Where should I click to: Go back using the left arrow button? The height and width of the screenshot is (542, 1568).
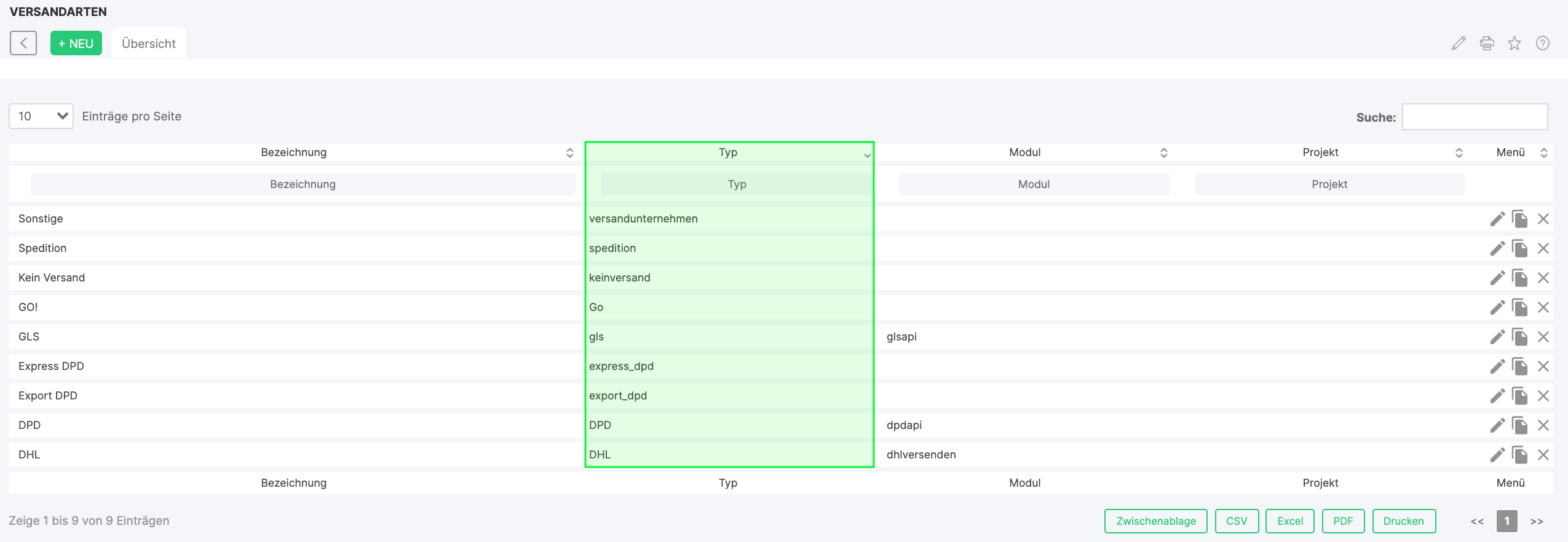(23, 43)
